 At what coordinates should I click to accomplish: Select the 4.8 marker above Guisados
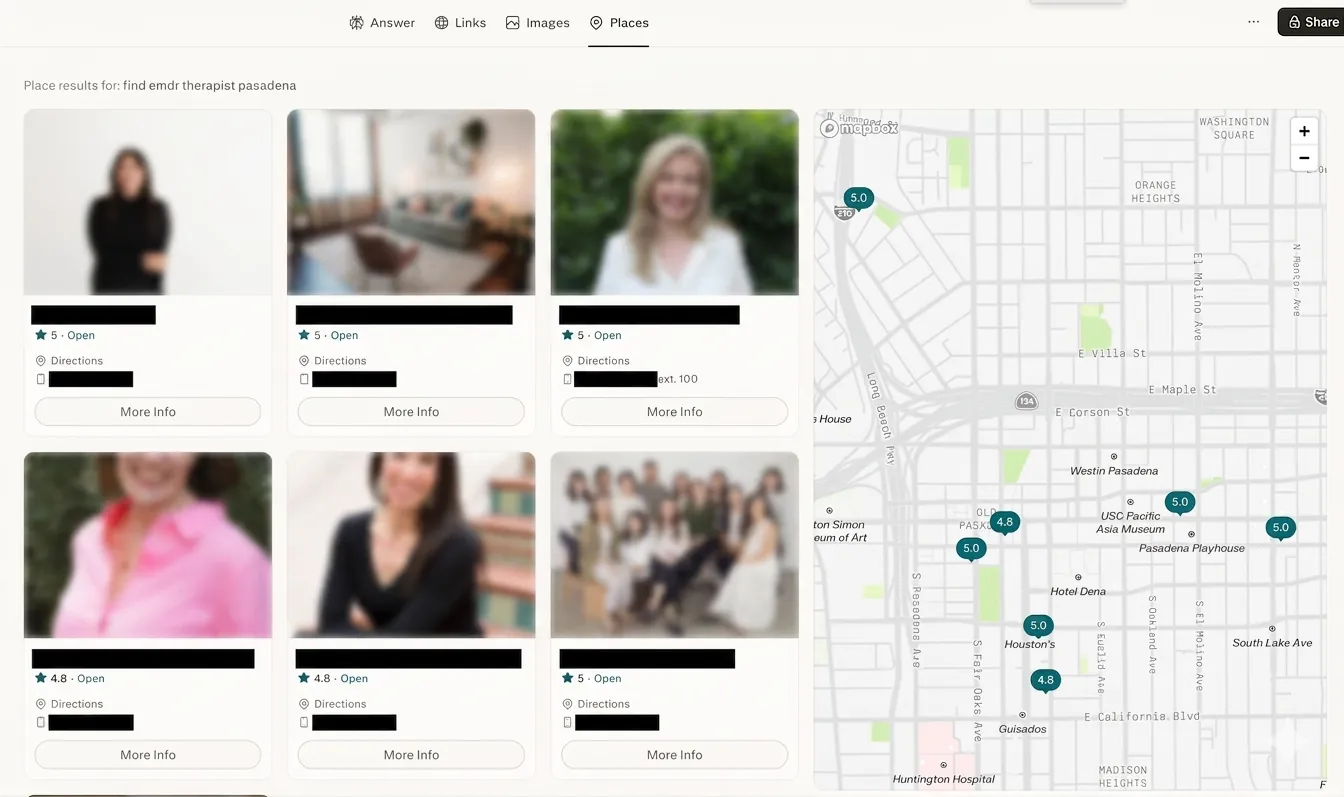click(x=1045, y=680)
